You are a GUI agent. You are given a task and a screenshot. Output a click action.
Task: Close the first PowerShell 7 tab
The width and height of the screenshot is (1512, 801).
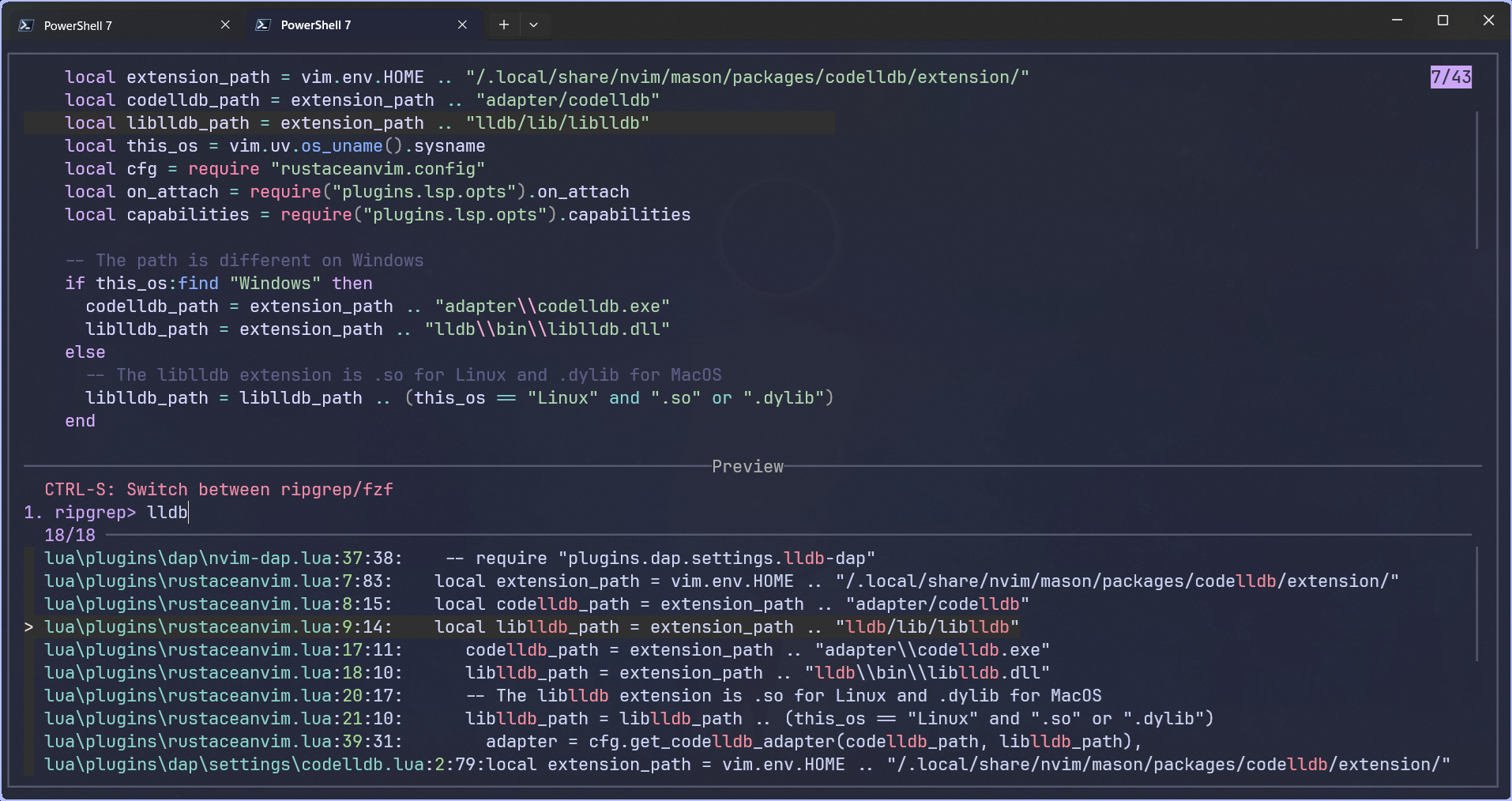(225, 24)
